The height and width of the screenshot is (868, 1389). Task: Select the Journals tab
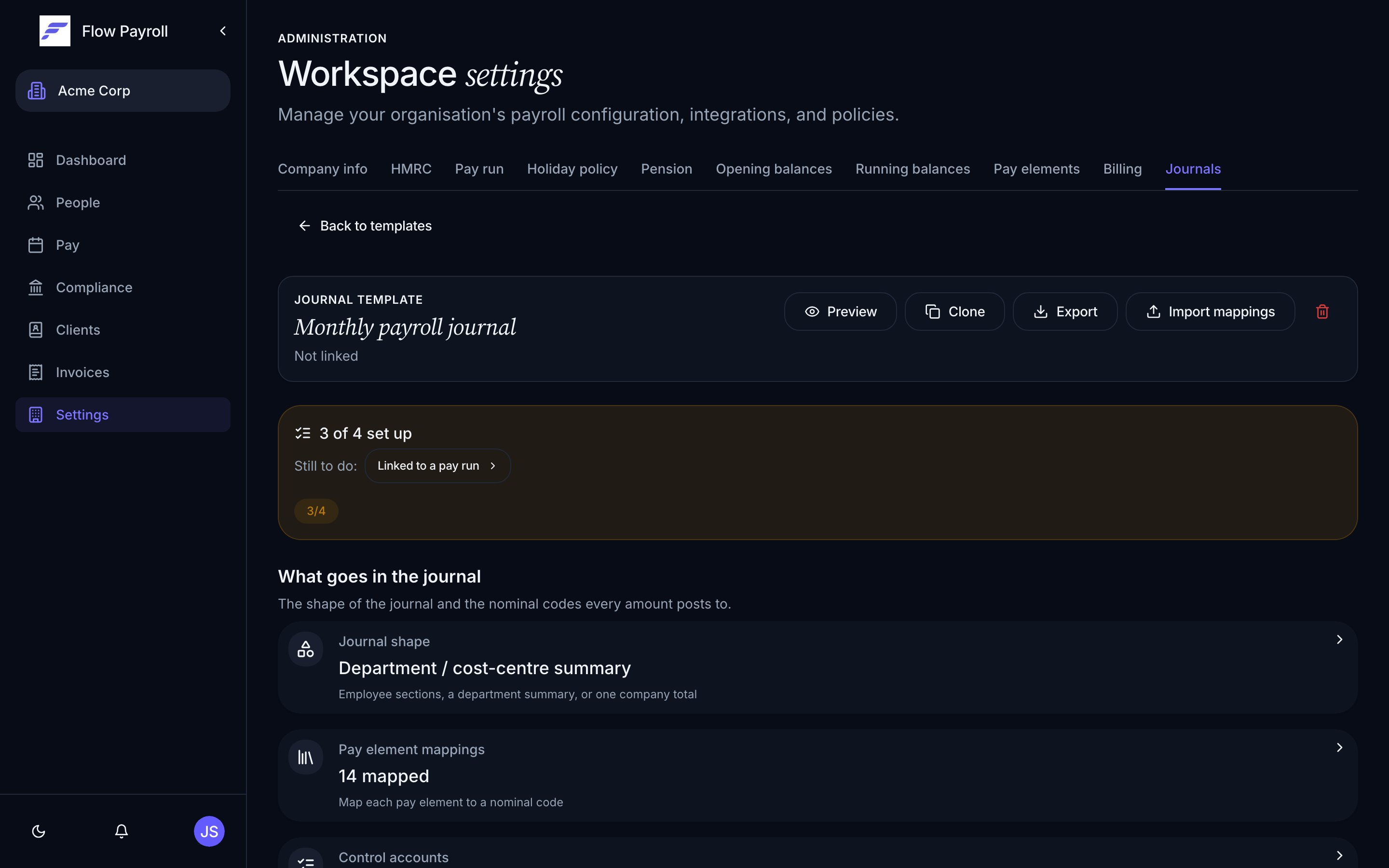point(1193,169)
